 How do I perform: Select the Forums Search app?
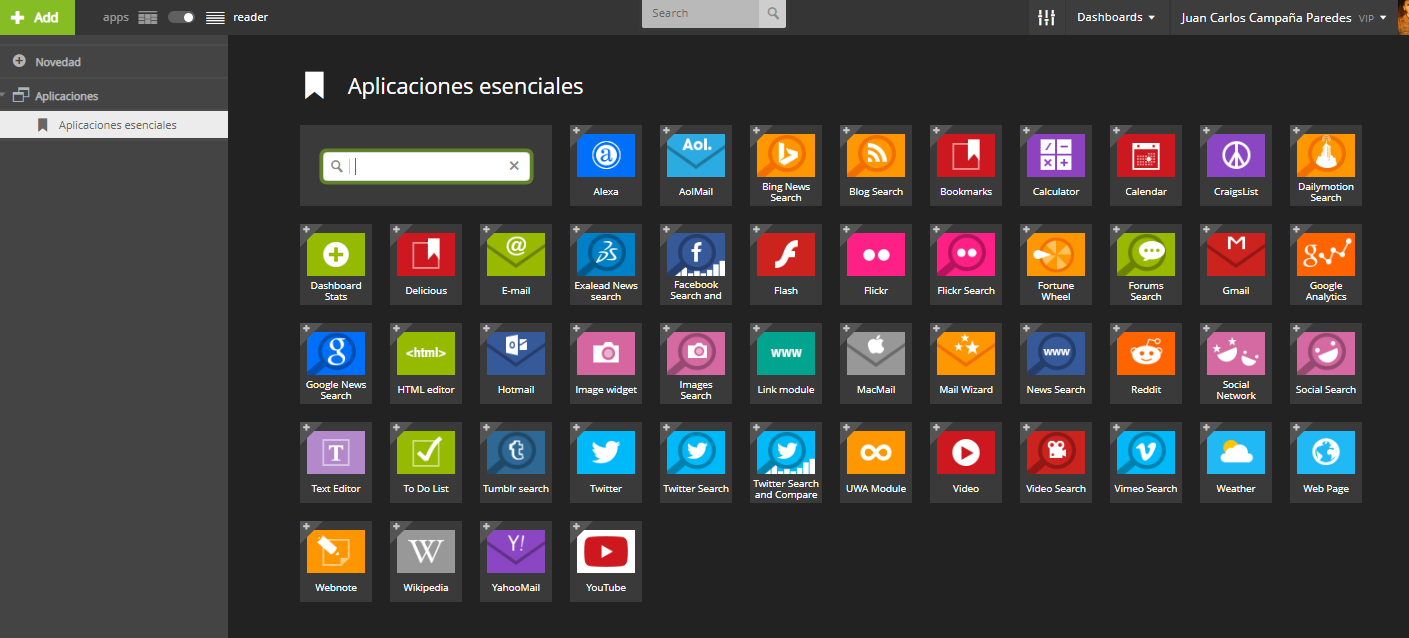tap(1146, 264)
